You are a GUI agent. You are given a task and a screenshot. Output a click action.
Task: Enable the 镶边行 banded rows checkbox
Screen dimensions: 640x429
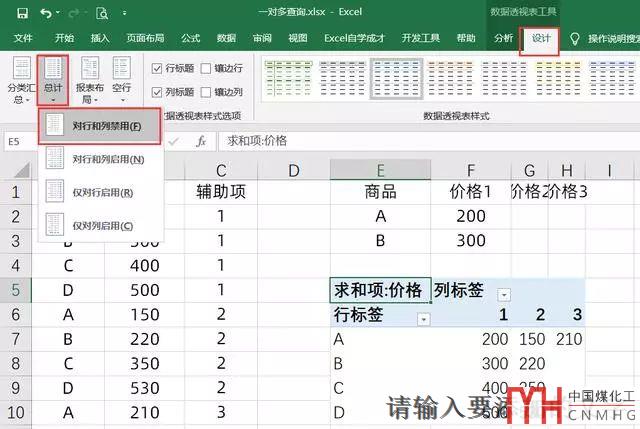pyautogui.click(x=206, y=69)
